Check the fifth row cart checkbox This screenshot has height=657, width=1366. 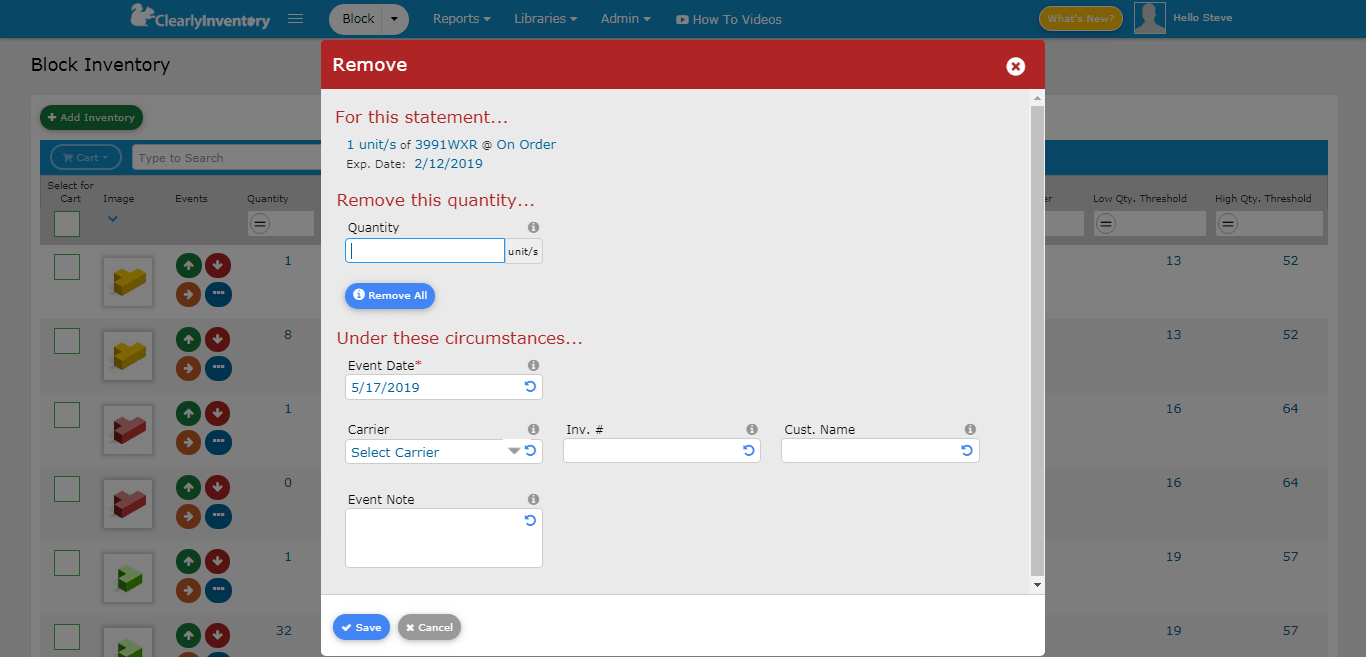pyautogui.click(x=67, y=563)
